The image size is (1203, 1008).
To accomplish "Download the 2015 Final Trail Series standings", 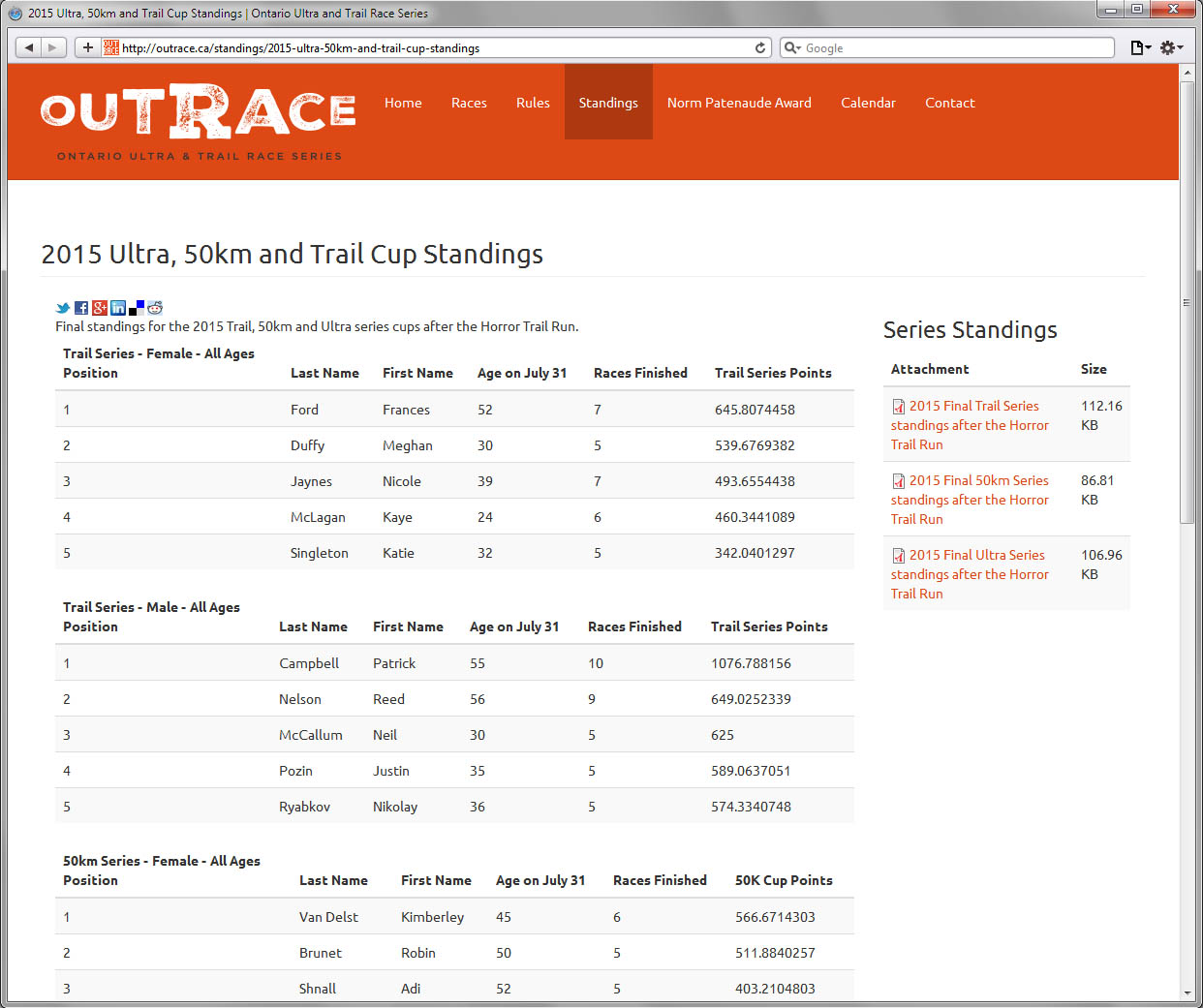I will [x=973, y=406].
